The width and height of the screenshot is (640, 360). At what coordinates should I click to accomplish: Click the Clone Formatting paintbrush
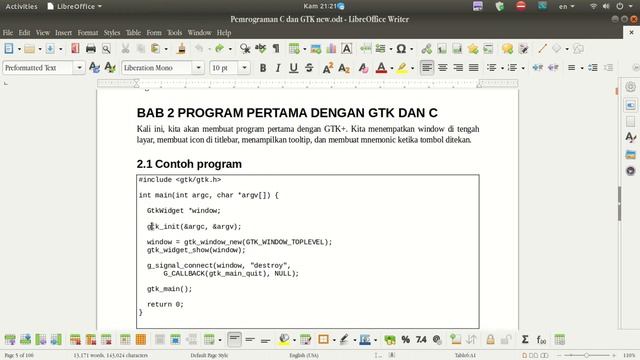click(x=182, y=49)
